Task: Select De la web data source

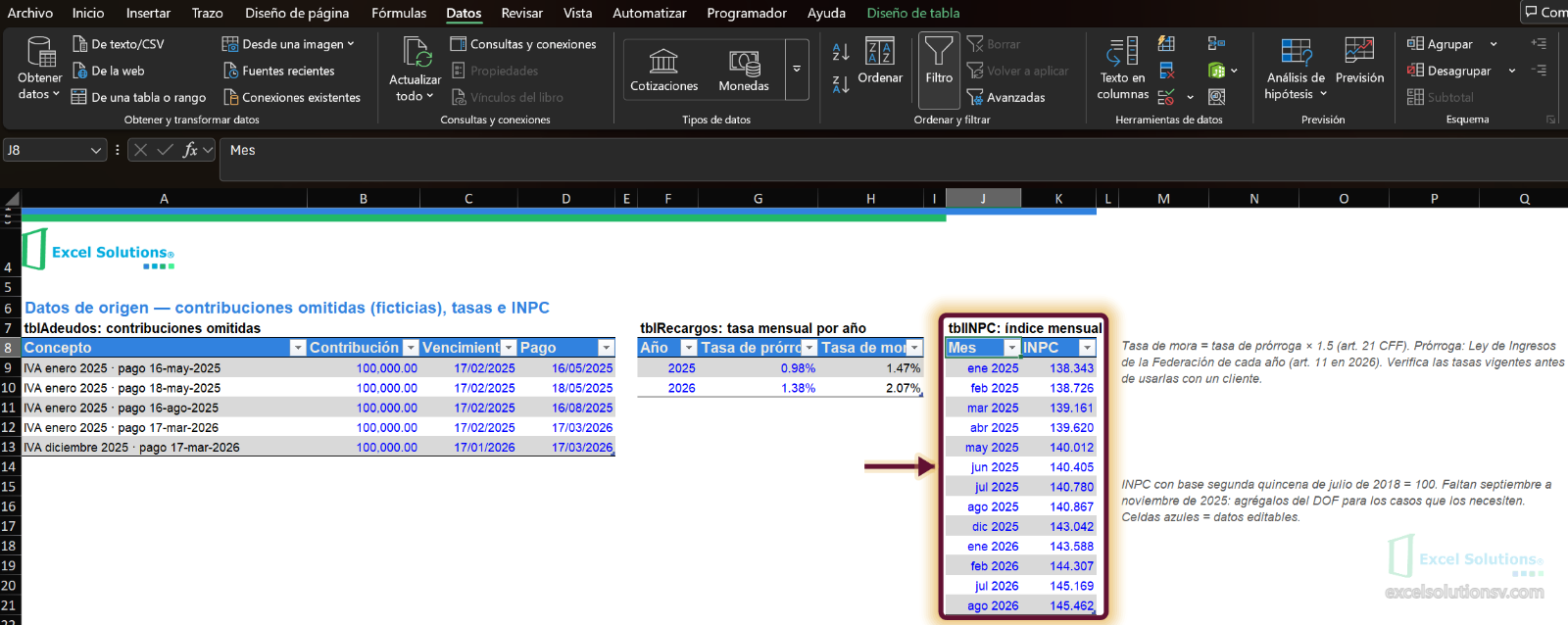Action: point(108,71)
